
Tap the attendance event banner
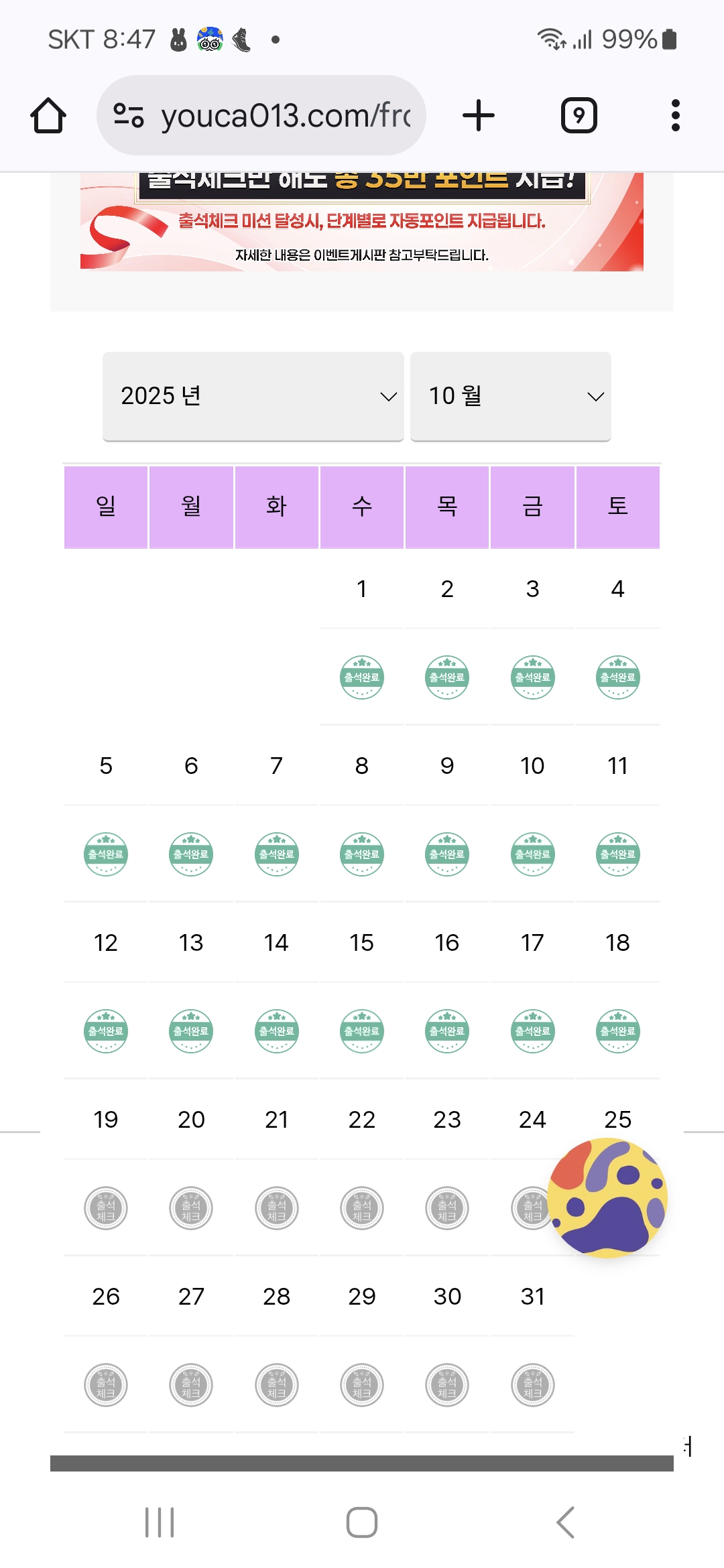pyautogui.click(x=362, y=222)
